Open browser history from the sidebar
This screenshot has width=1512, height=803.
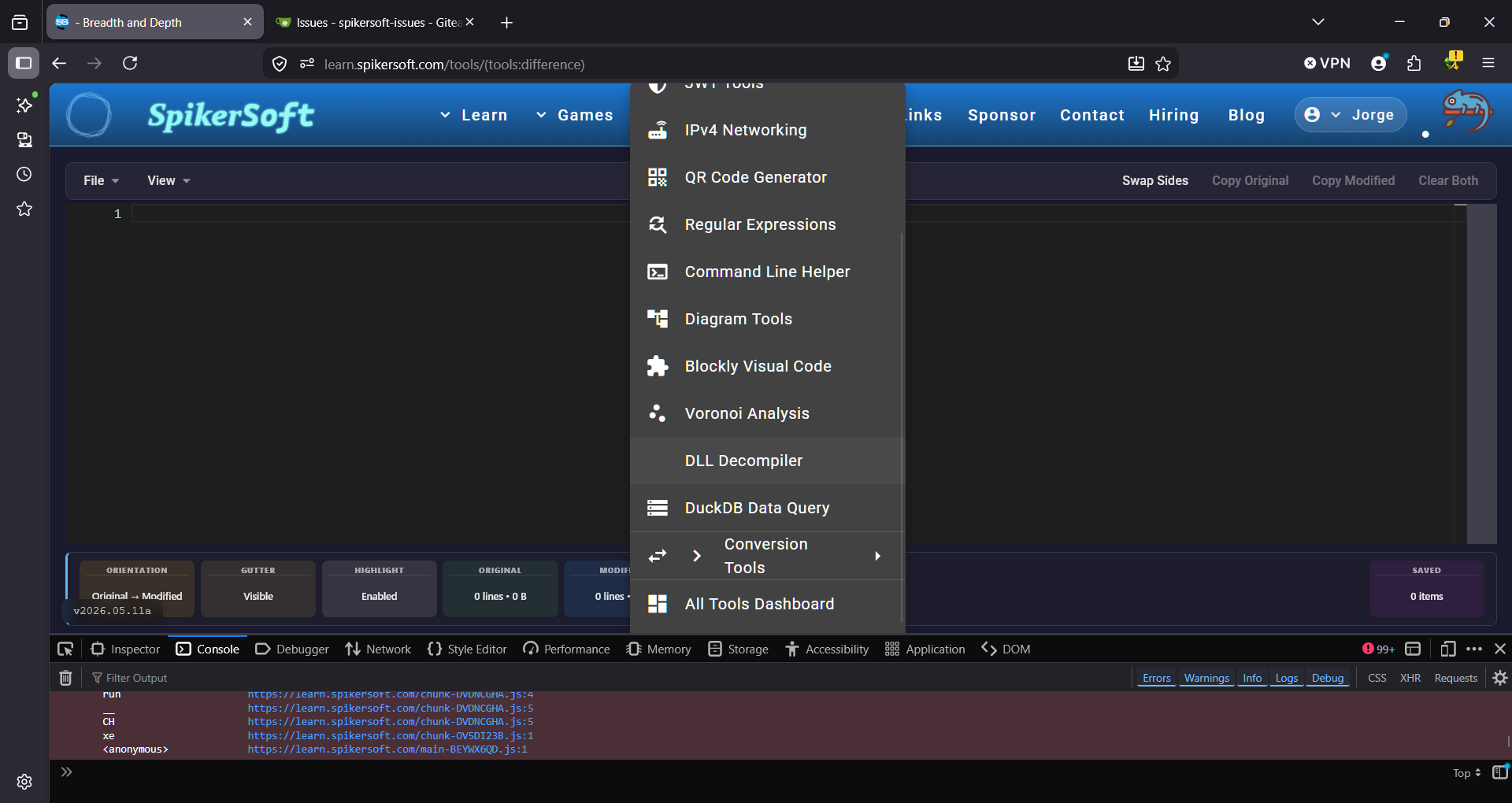(24, 174)
